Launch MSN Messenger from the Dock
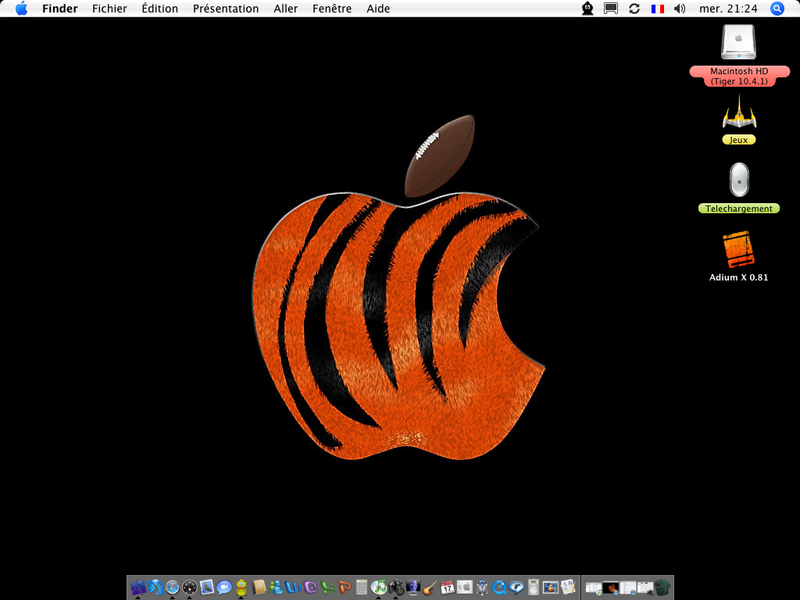The height and width of the screenshot is (600, 800). point(276,588)
